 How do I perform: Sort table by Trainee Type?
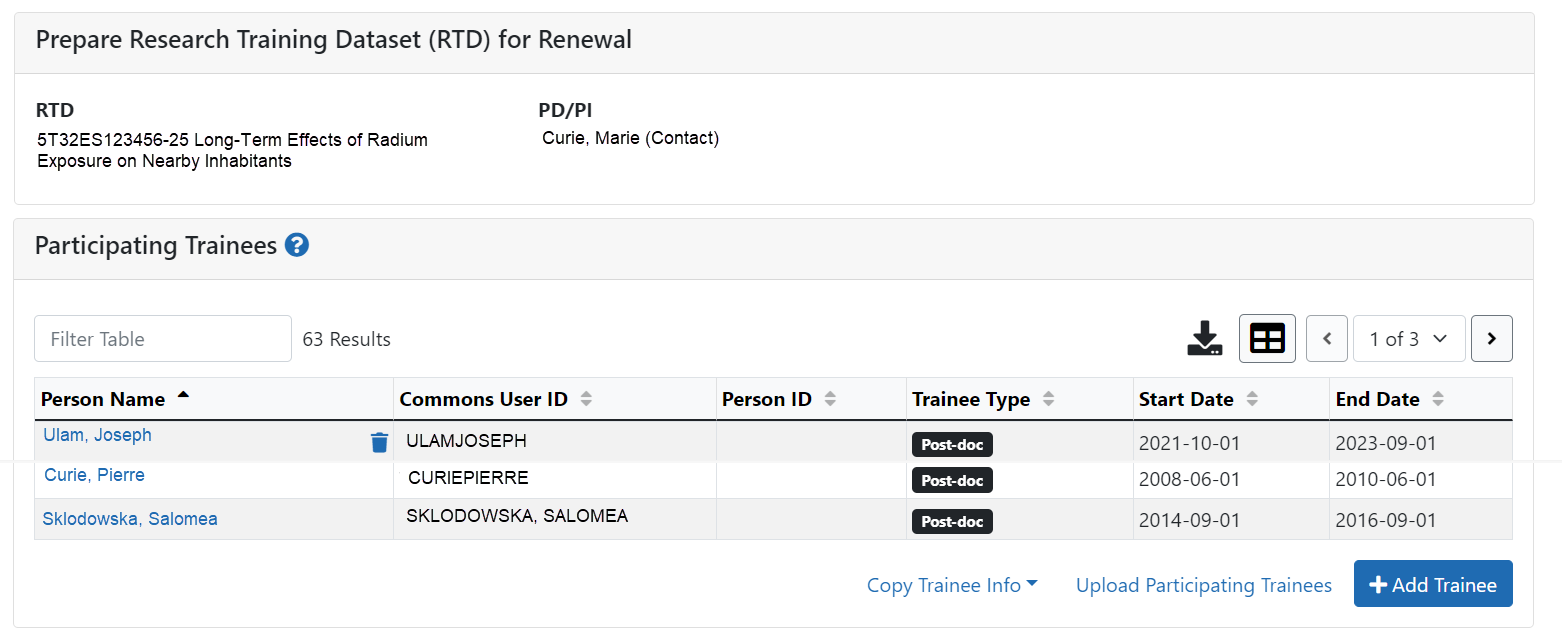pyautogui.click(x=1048, y=399)
